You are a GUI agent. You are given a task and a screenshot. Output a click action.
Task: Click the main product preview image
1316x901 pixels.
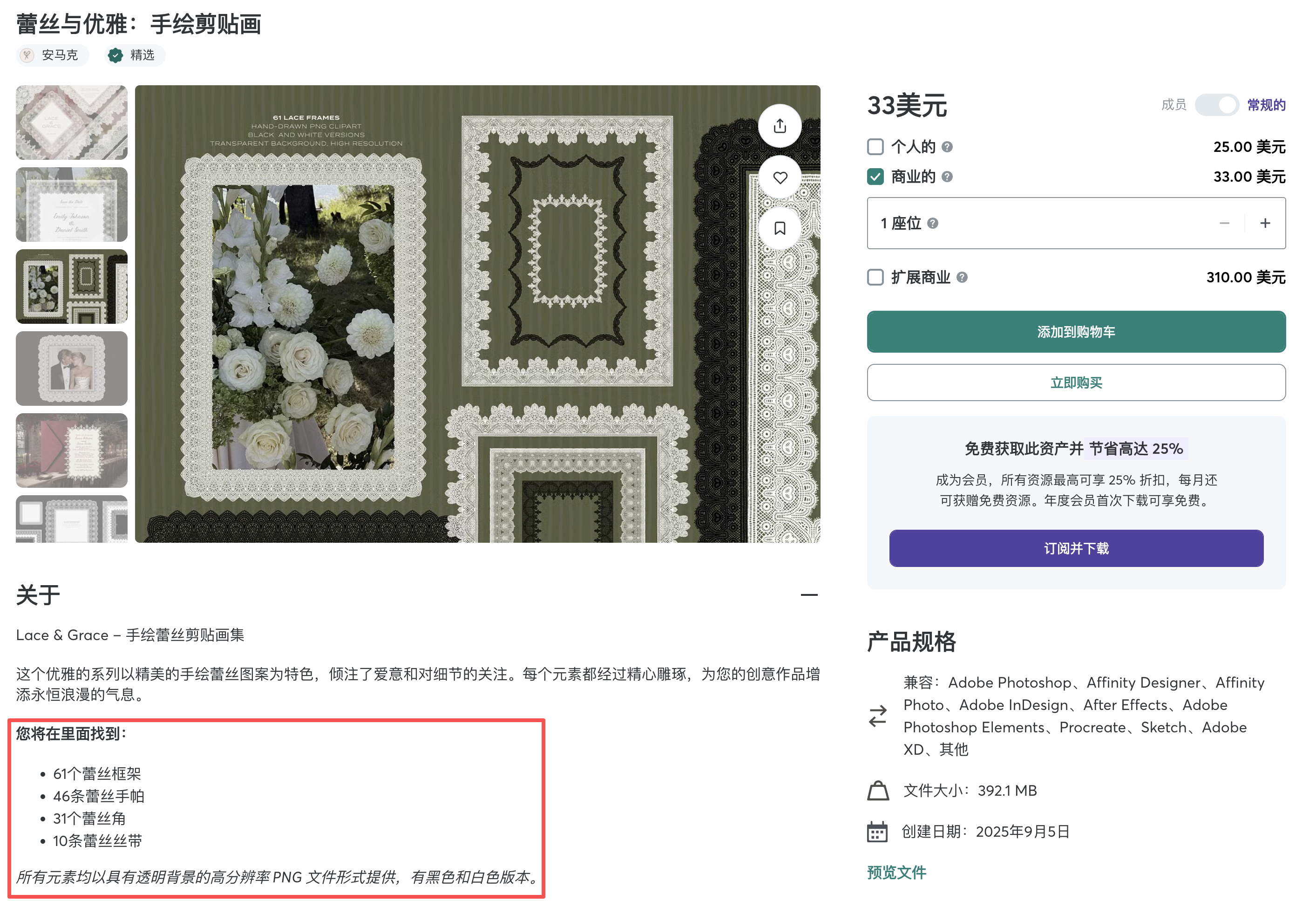477,314
